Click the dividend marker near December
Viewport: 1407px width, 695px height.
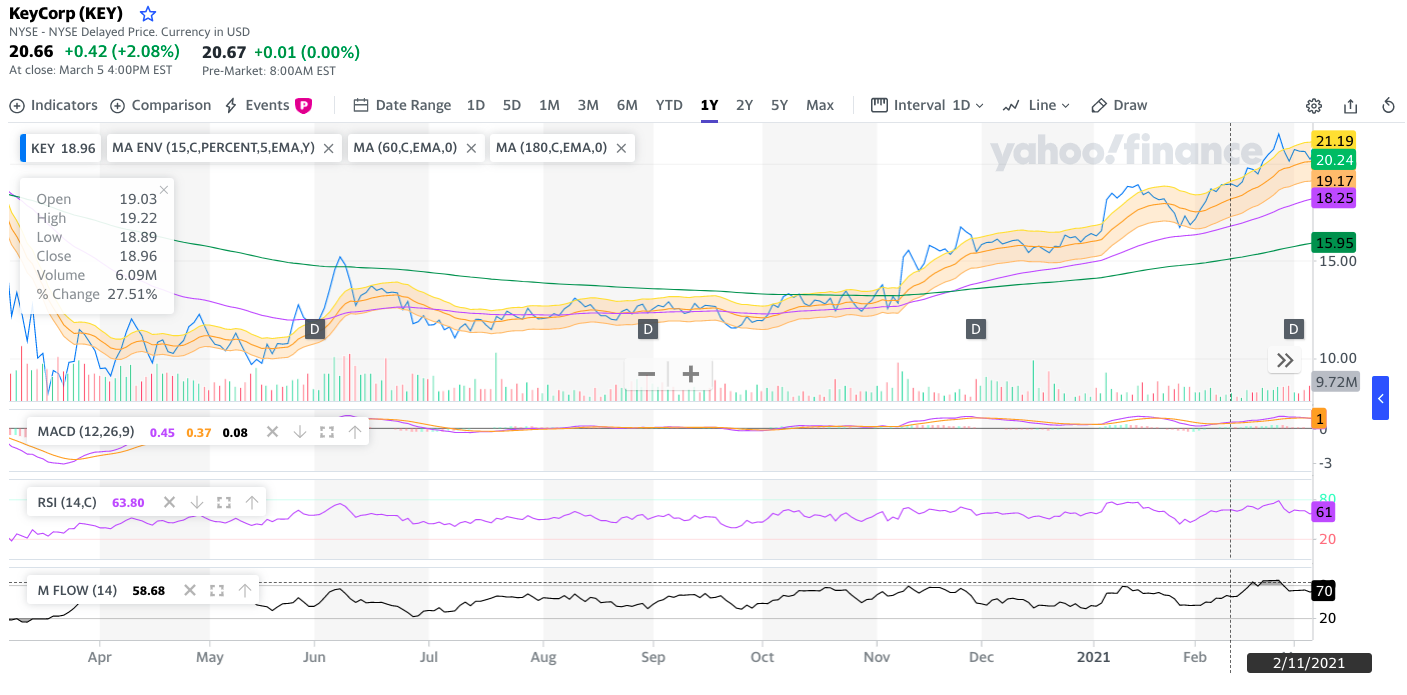coord(976,328)
